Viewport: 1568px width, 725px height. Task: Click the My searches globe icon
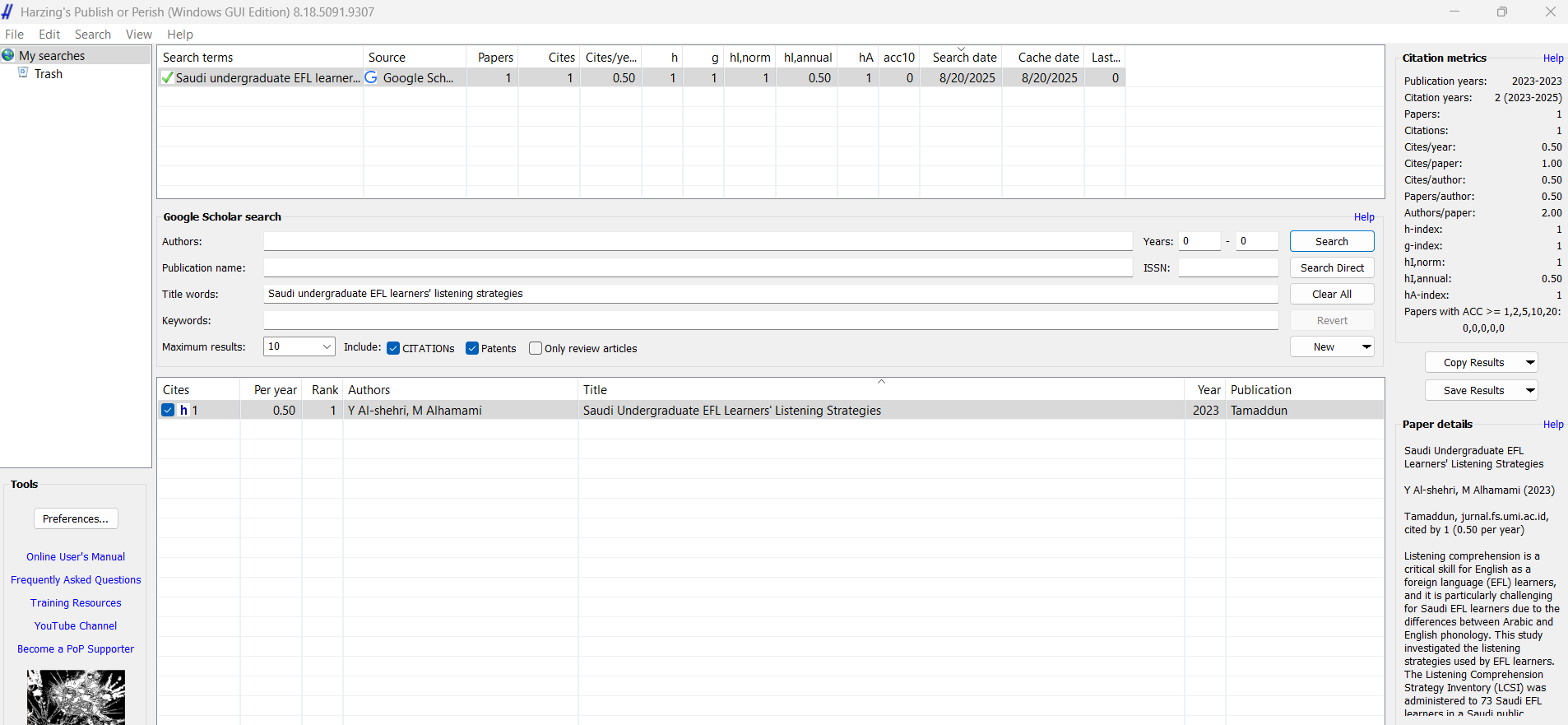pos(8,55)
